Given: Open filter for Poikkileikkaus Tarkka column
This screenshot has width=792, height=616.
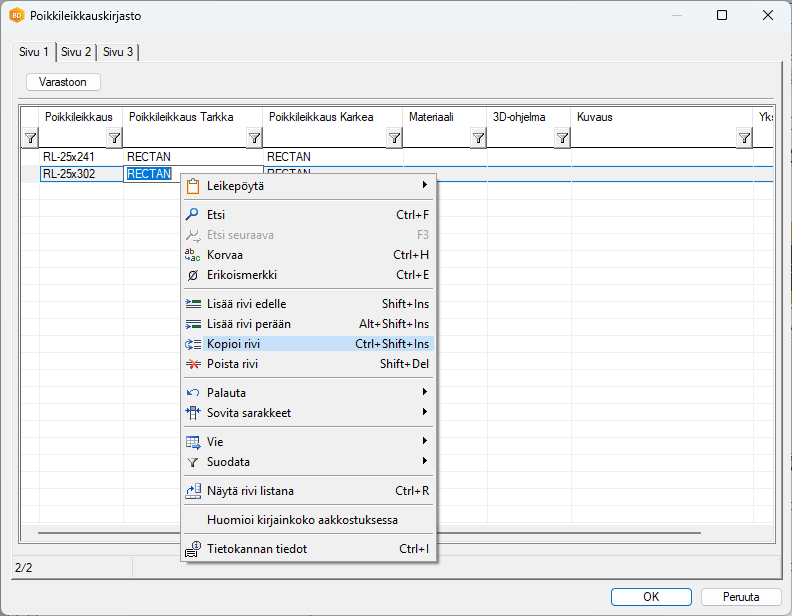Looking at the screenshot, I should [x=254, y=138].
